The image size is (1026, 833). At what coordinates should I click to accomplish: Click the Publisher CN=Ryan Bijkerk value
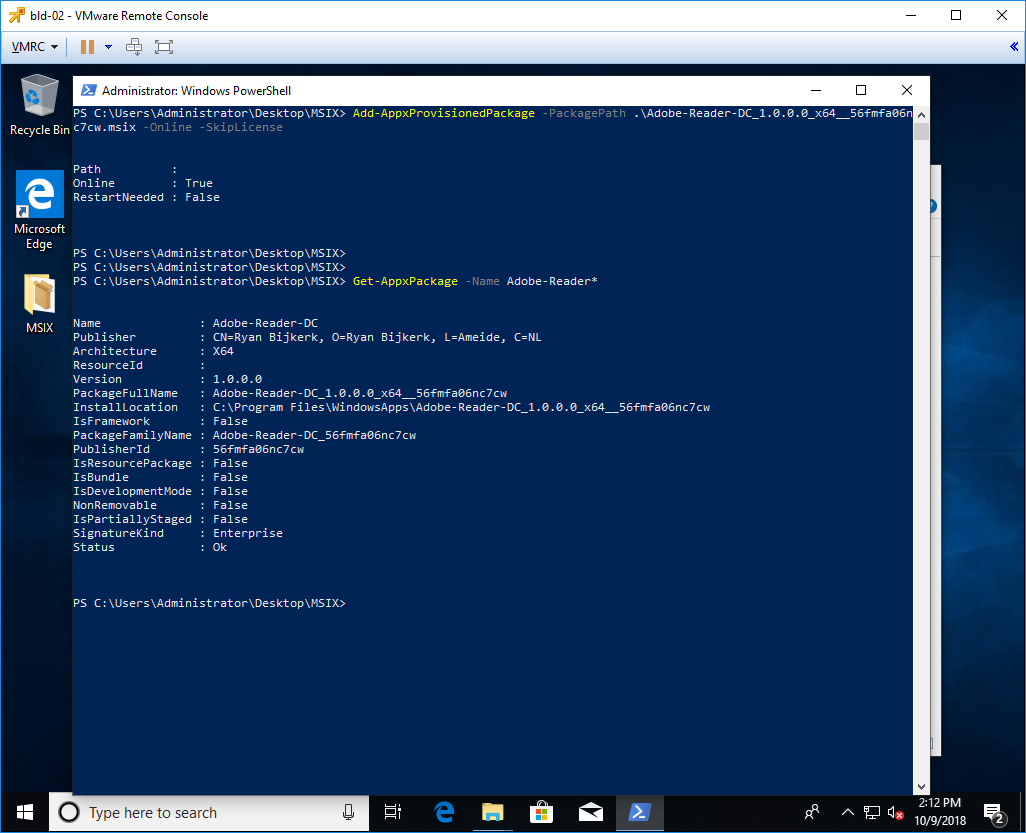[x=377, y=337]
